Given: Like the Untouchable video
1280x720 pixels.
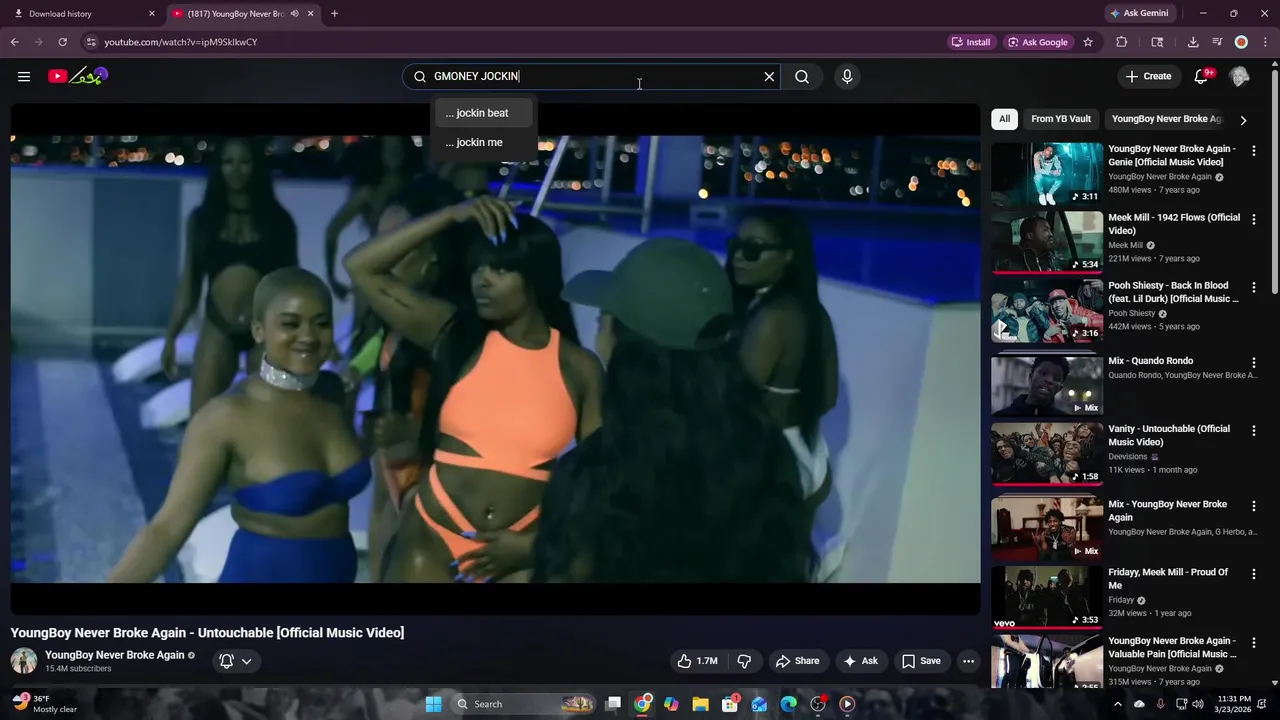Looking at the screenshot, I should (x=698, y=661).
